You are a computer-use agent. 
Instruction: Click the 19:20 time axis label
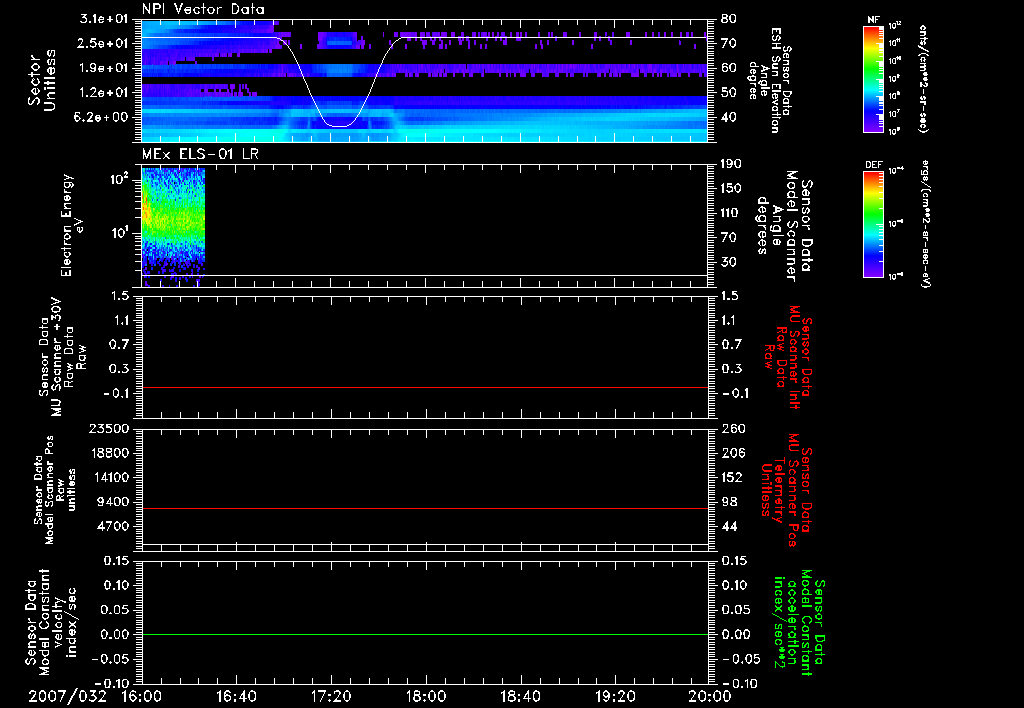click(x=615, y=697)
